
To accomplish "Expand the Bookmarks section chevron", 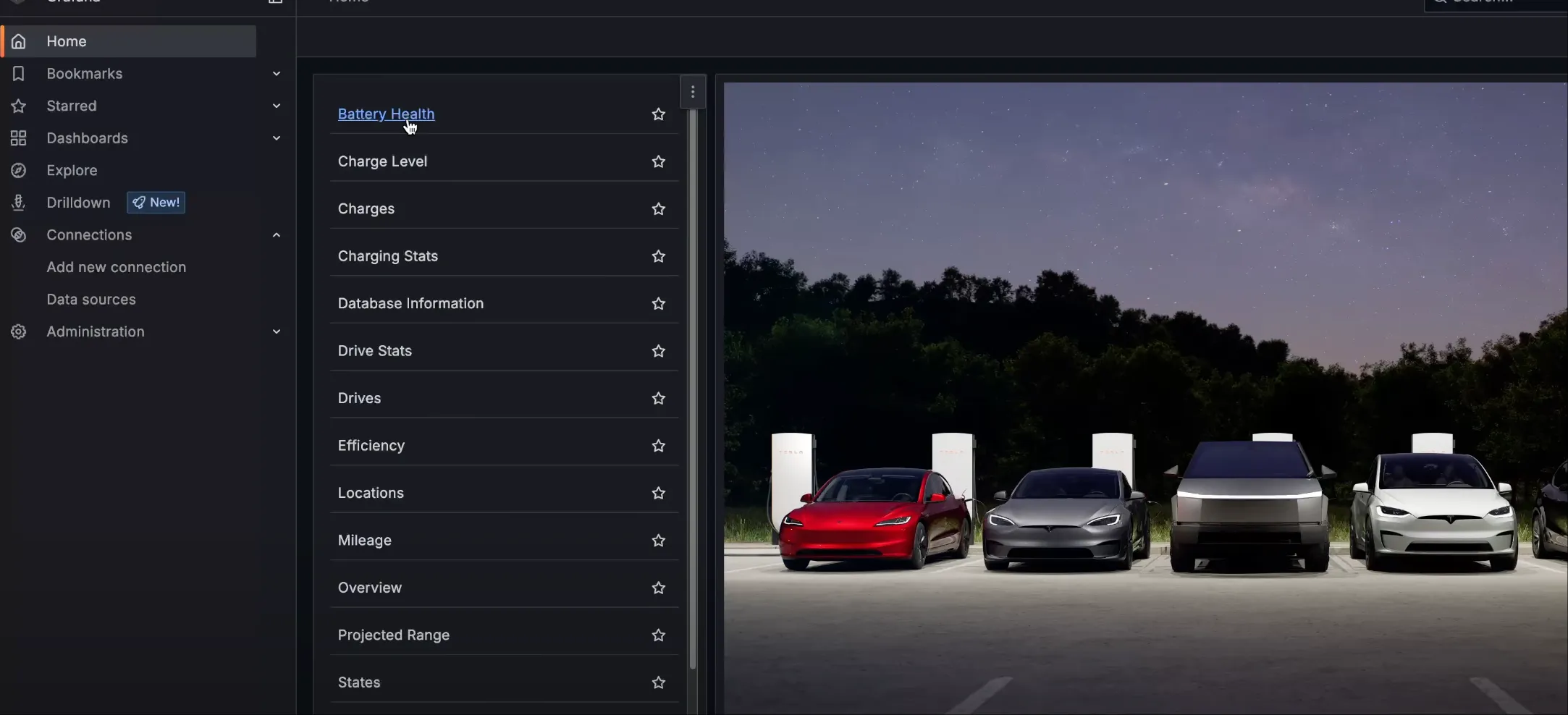I will (x=277, y=74).
